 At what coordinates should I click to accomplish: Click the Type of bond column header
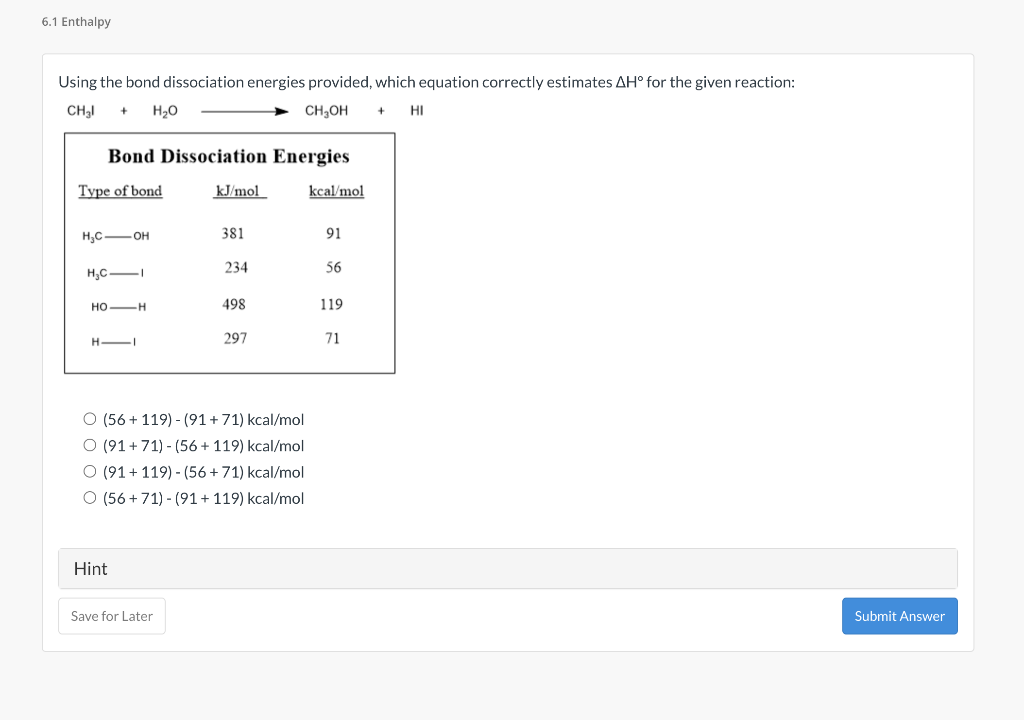[x=120, y=191]
